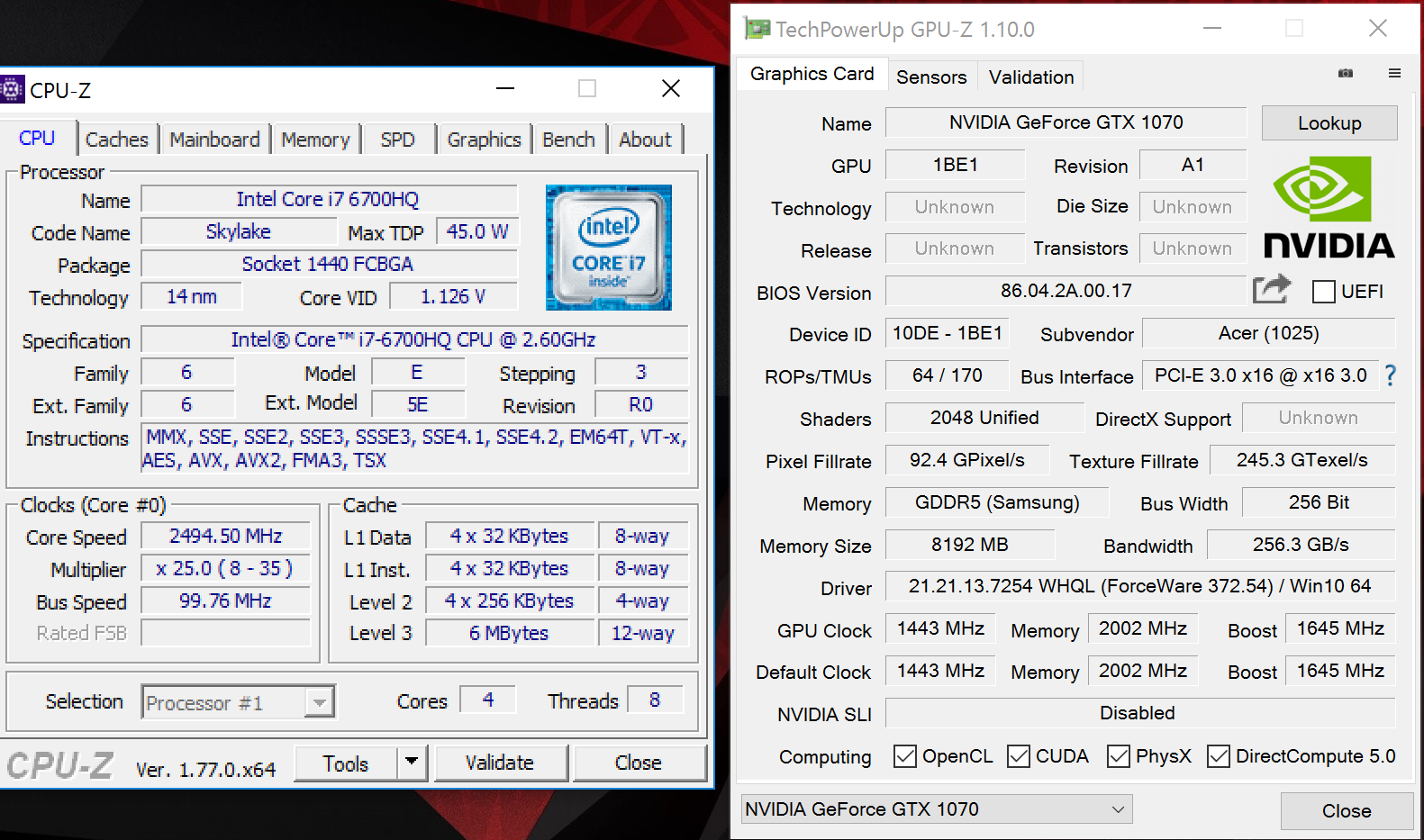Click the Tools button in CPU-Z
This screenshot has height=840, width=1424.
346,763
